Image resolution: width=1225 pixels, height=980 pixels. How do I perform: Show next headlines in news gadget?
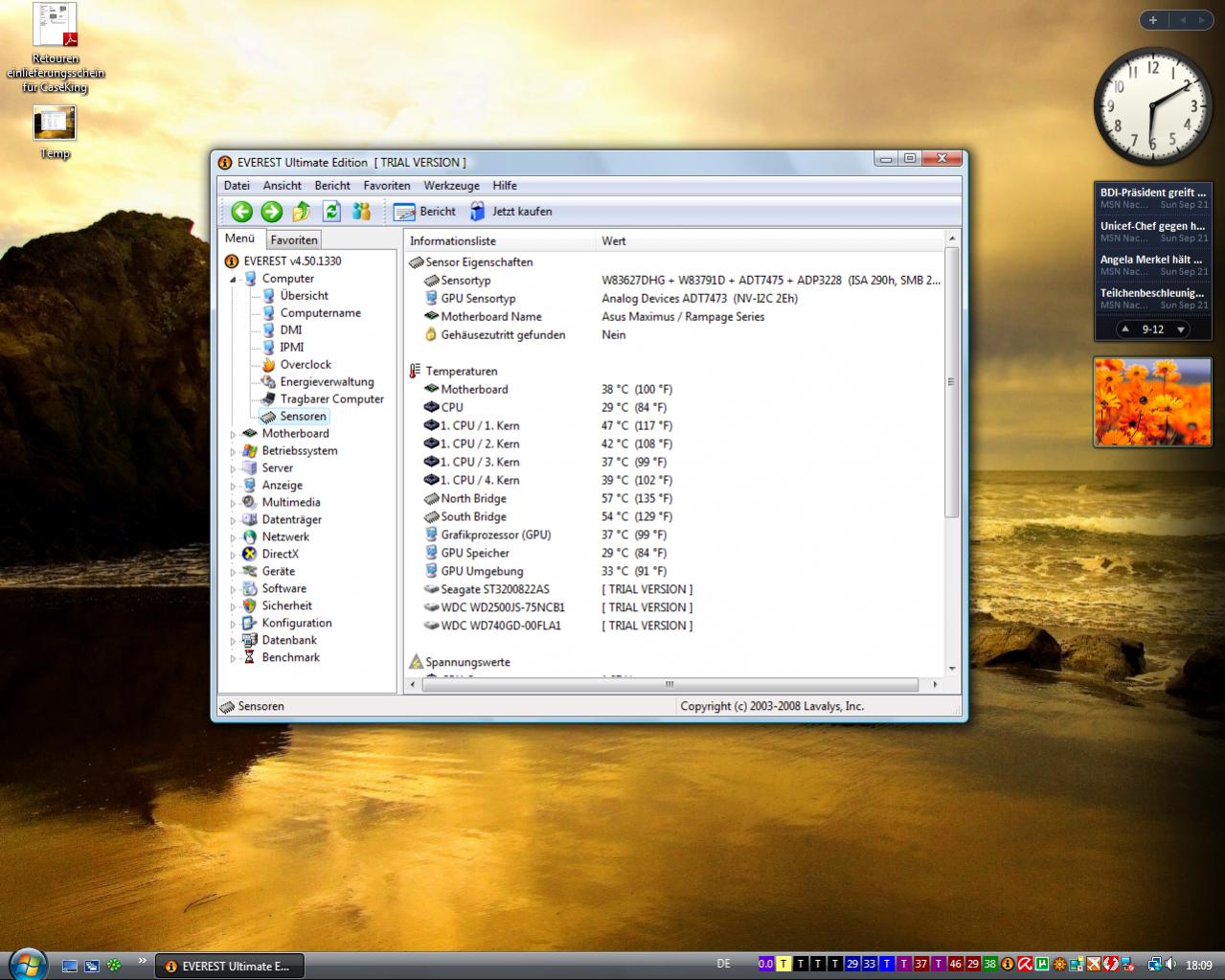coord(1181,330)
